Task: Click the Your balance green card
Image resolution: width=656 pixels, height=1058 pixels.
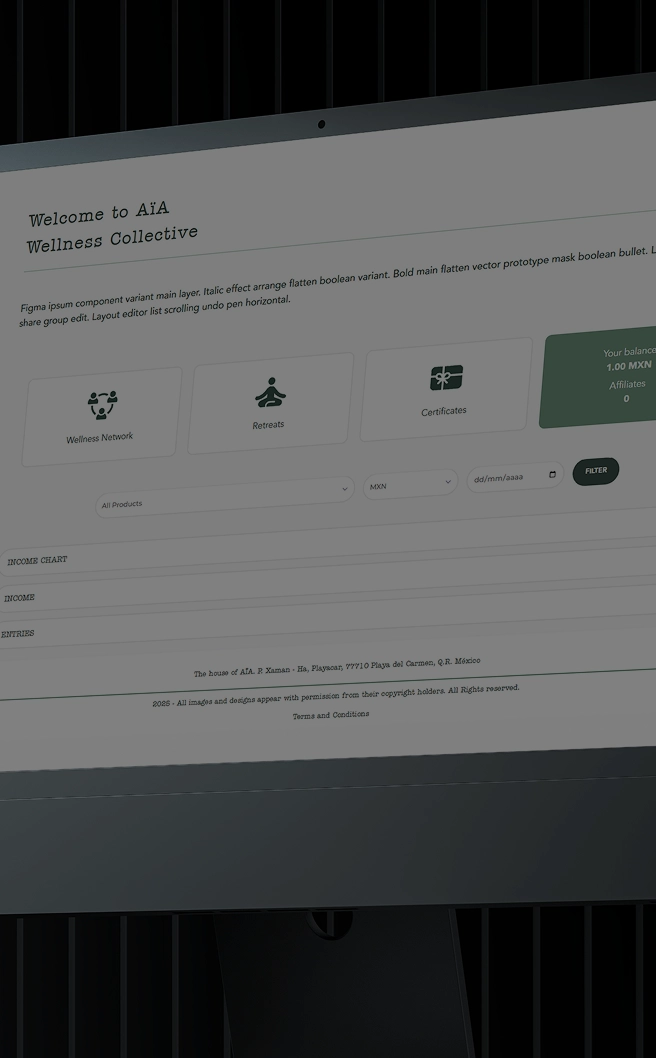Action: coord(598,380)
